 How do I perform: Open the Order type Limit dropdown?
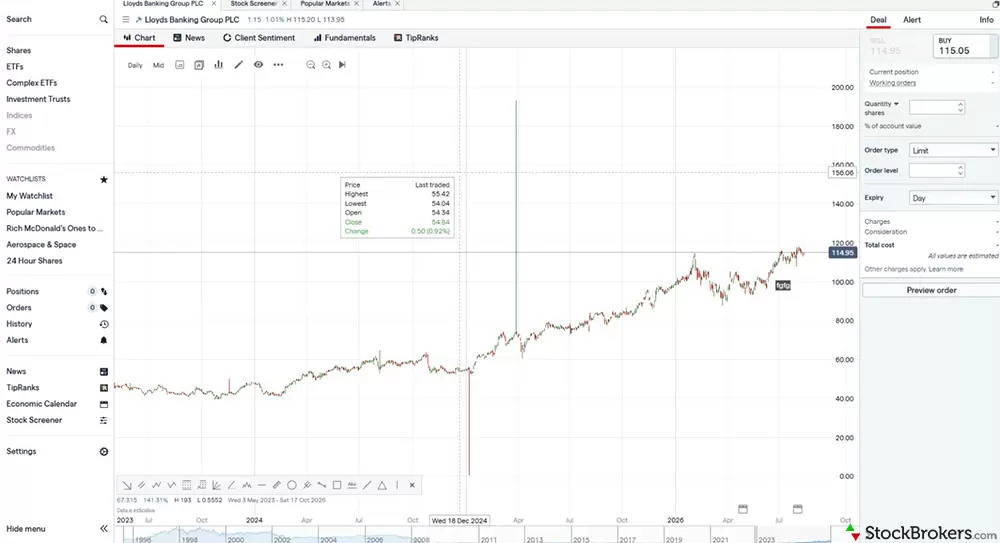click(953, 150)
